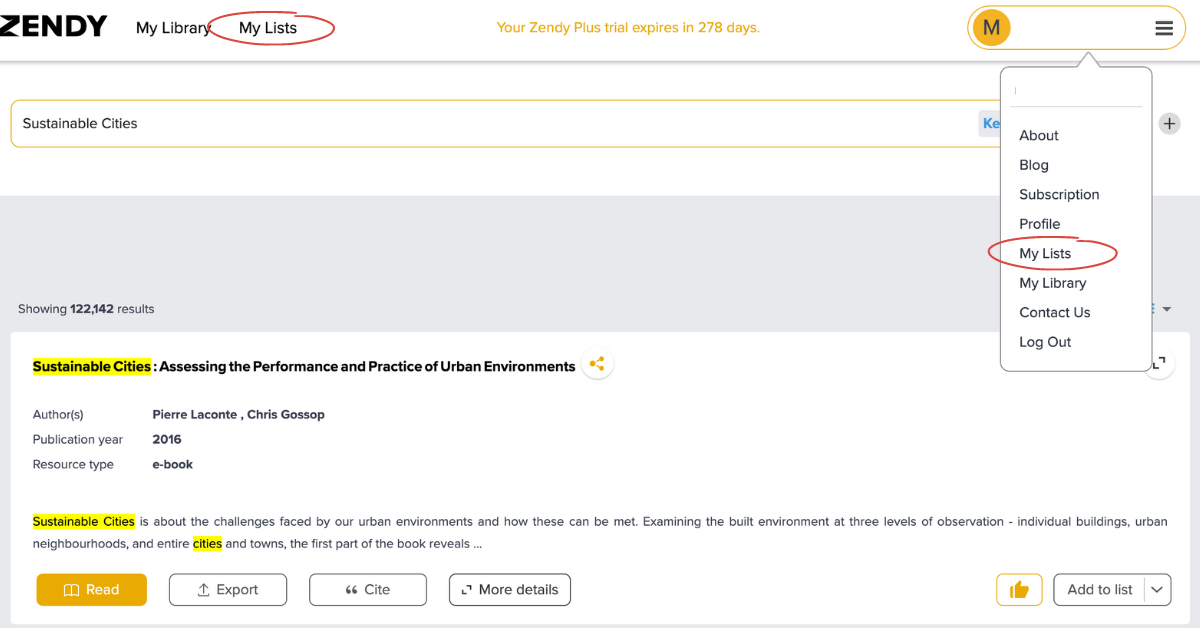Click author name Chris Gossop

[x=286, y=414]
